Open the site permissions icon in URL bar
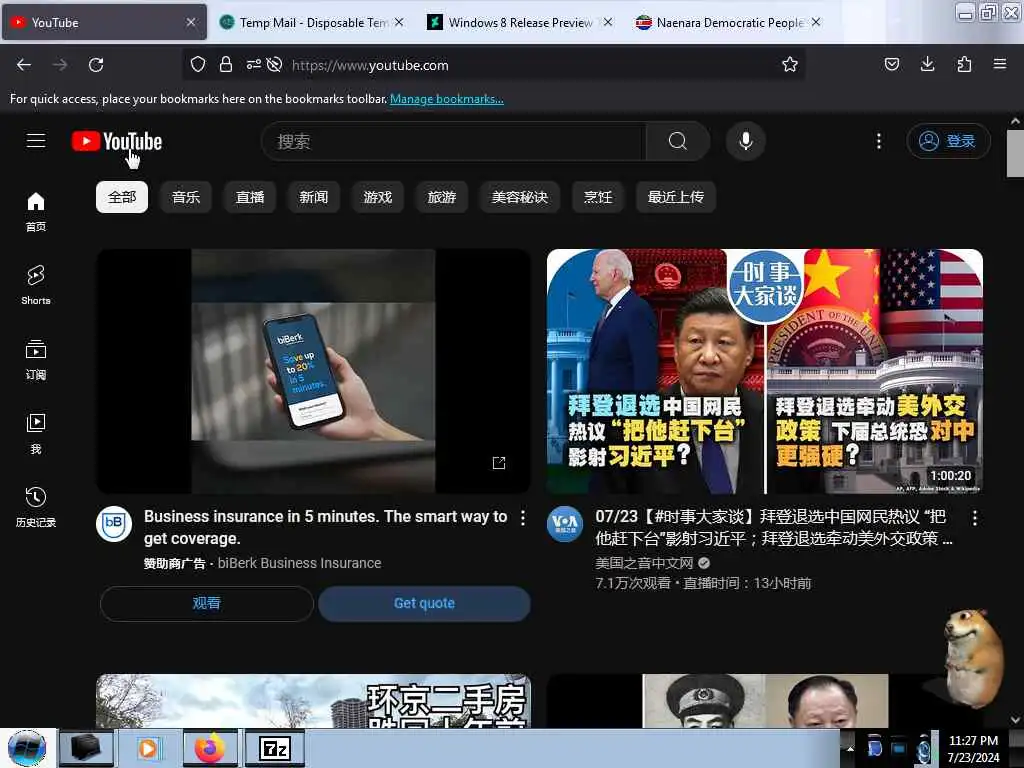1024x768 pixels. click(x=253, y=65)
